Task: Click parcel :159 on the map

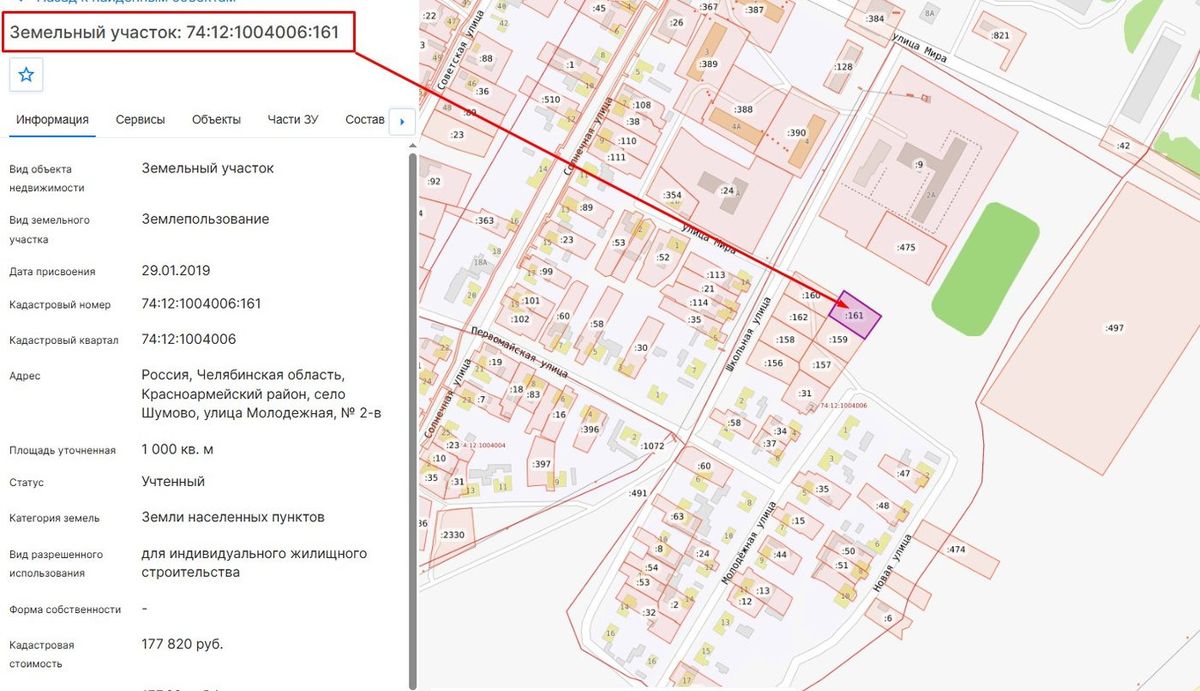Action: tap(838, 340)
